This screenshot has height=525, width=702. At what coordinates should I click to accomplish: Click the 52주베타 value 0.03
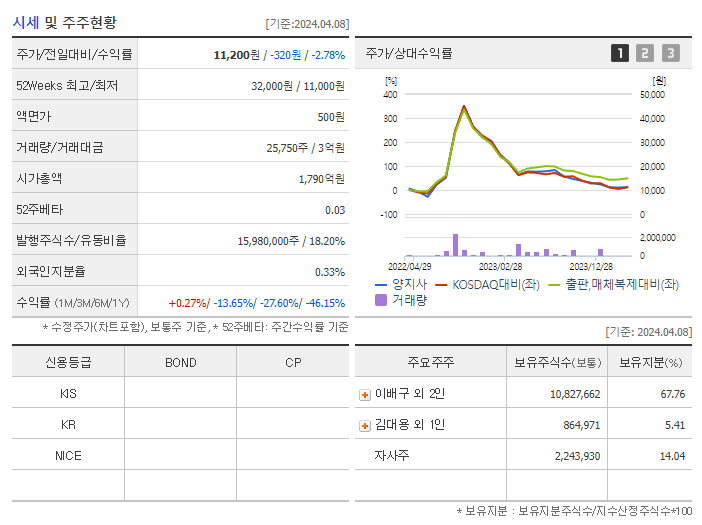[335, 210]
